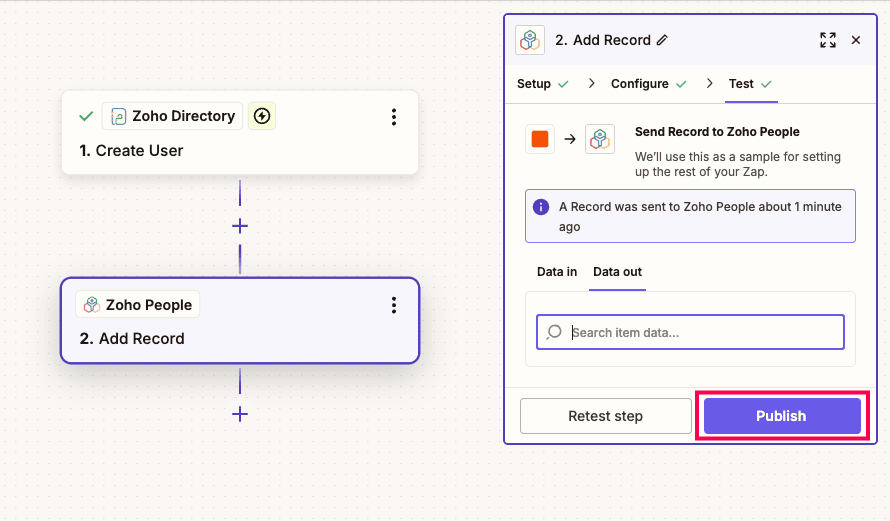This screenshot has height=521, width=890.
Task: Add a step below Add Record
Action: [240, 414]
